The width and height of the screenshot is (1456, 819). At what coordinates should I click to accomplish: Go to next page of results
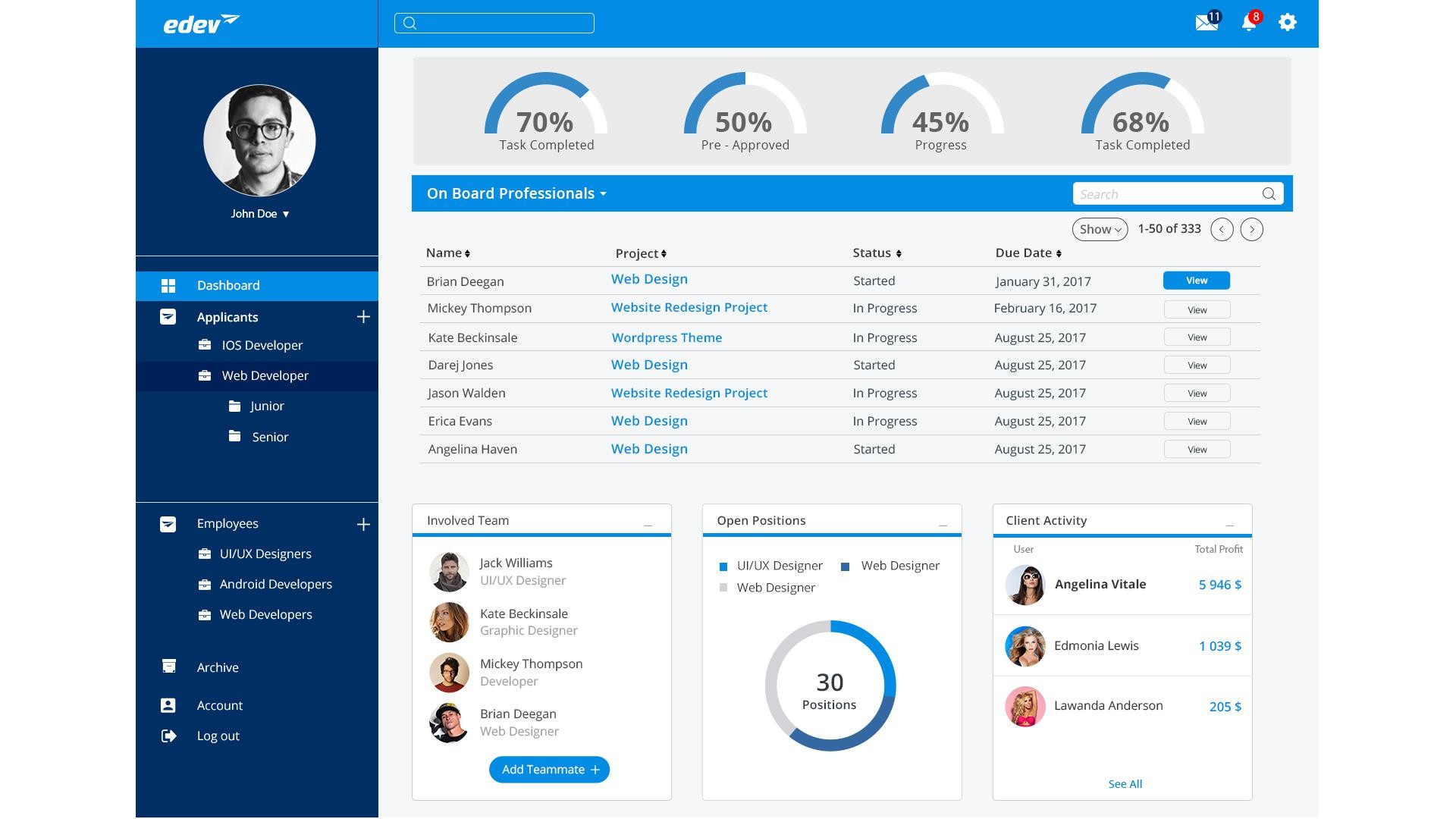pos(1251,229)
